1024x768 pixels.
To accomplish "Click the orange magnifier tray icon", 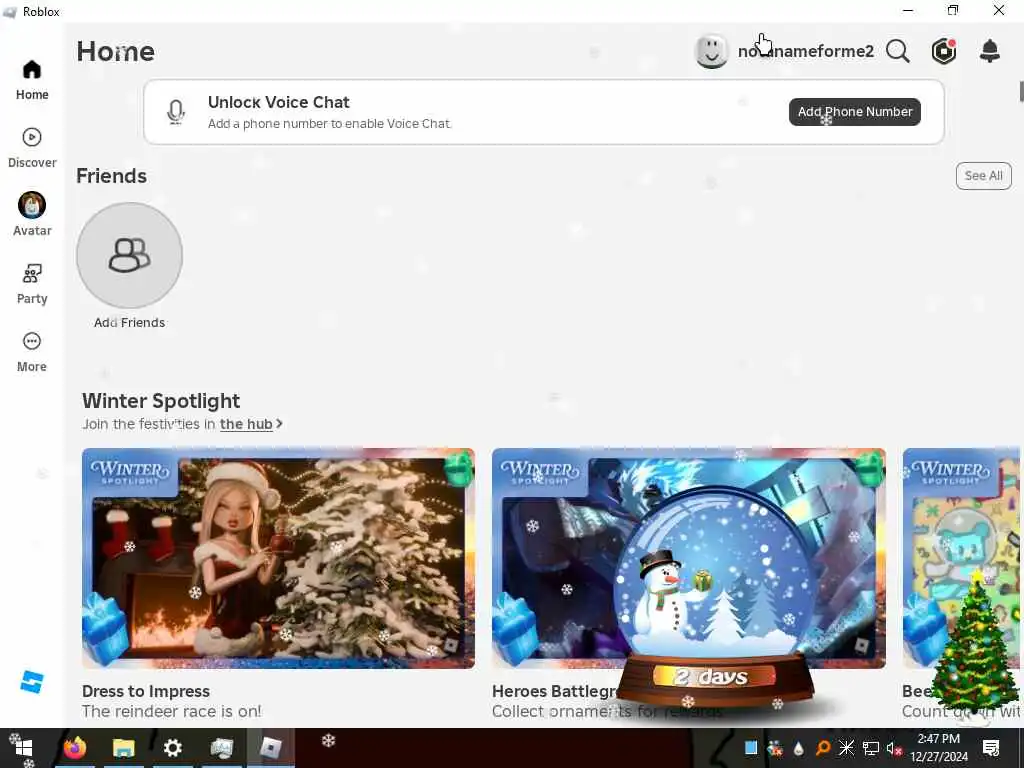I will tap(823, 748).
